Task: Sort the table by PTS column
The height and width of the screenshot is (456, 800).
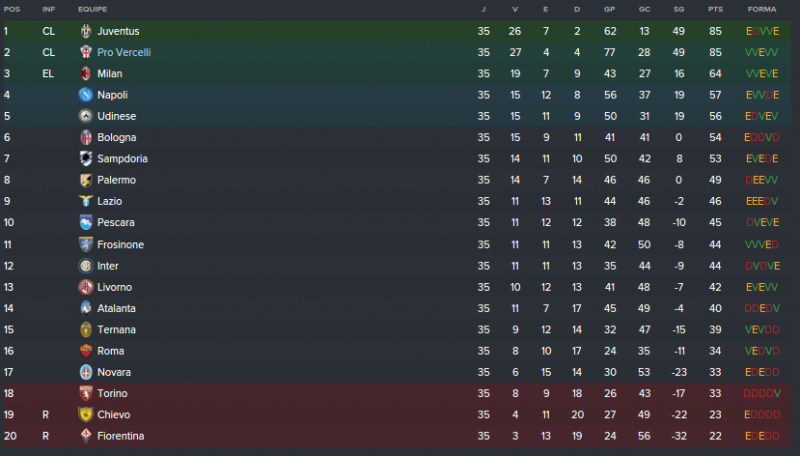Action: (x=714, y=8)
